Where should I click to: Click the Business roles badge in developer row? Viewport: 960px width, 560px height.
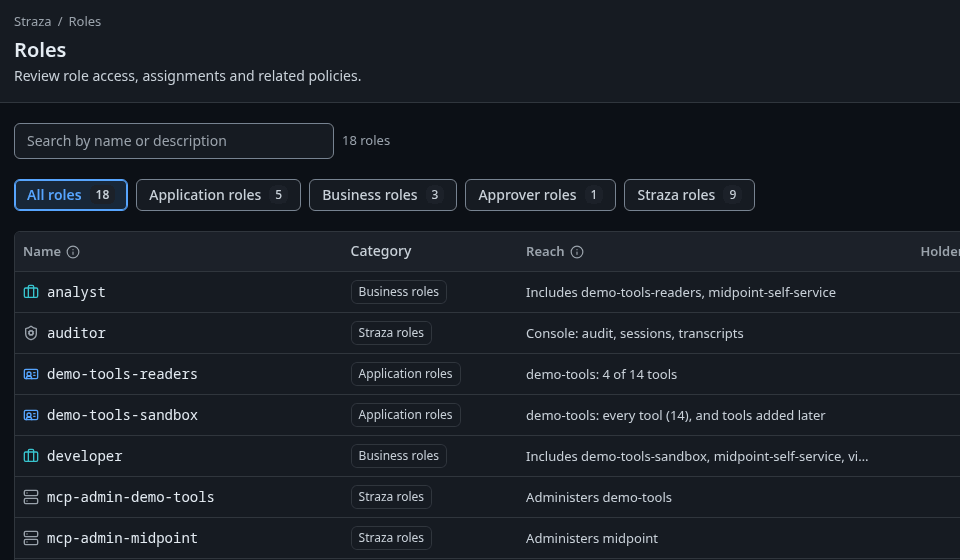399,456
